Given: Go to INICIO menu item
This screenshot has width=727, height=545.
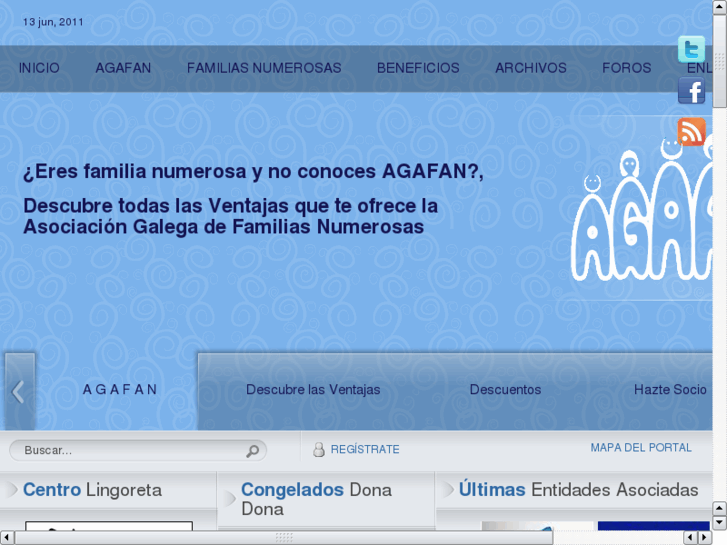Looking at the screenshot, I should (x=39, y=68).
